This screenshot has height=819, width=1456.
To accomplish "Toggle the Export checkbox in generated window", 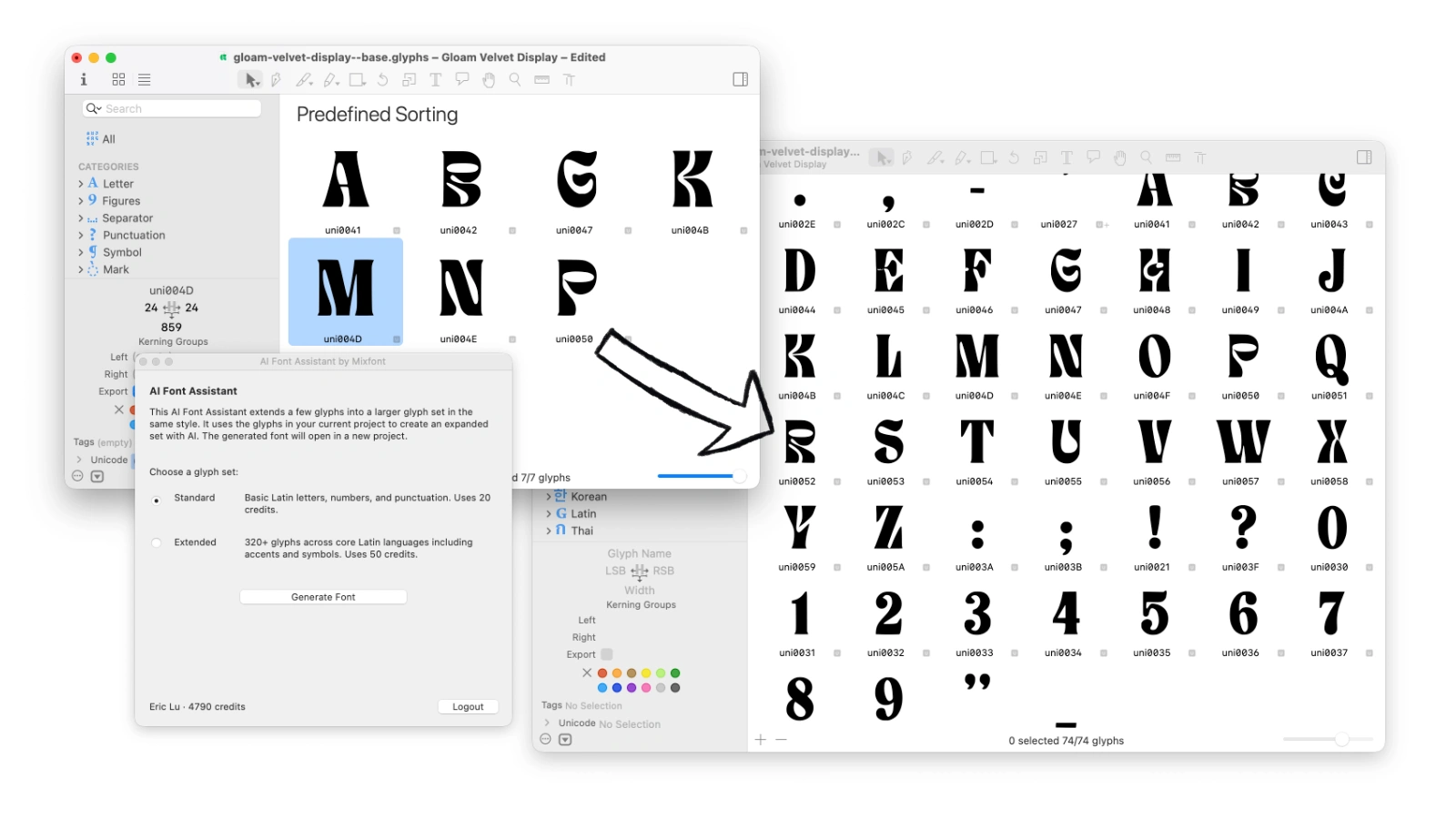I will 607,654.
